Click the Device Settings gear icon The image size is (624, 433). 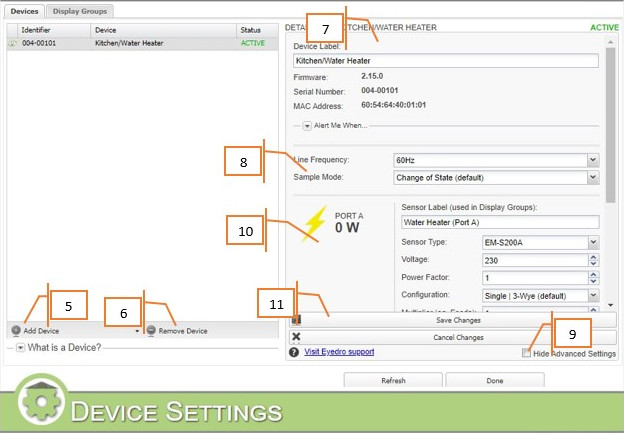(x=42, y=401)
